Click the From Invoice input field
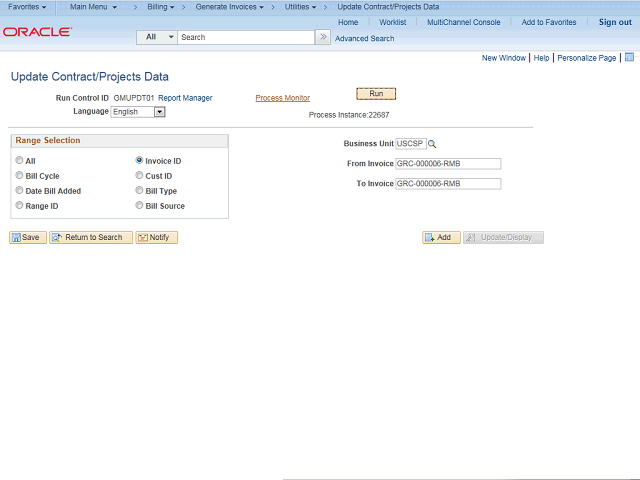Image resolution: width=640 pixels, height=480 pixels. (x=448, y=164)
